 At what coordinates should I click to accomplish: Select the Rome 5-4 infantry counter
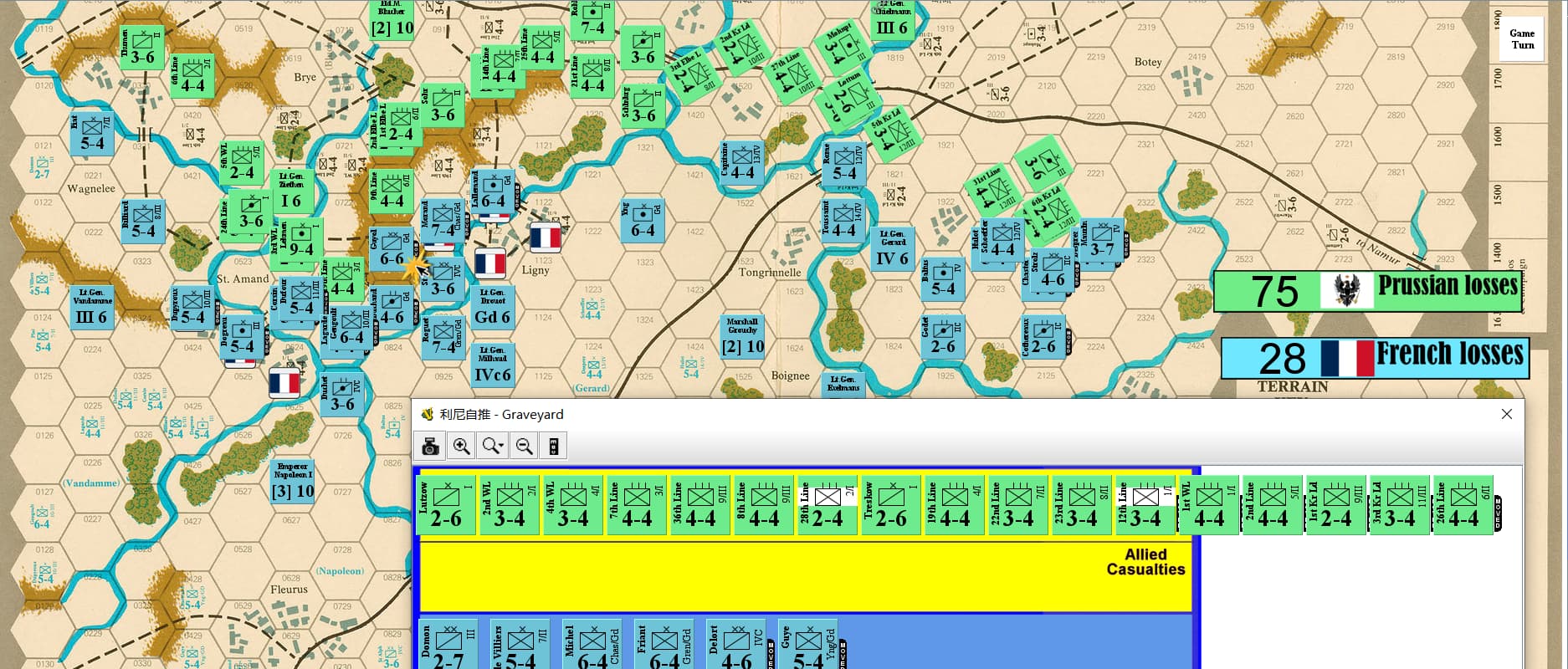[x=843, y=164]
